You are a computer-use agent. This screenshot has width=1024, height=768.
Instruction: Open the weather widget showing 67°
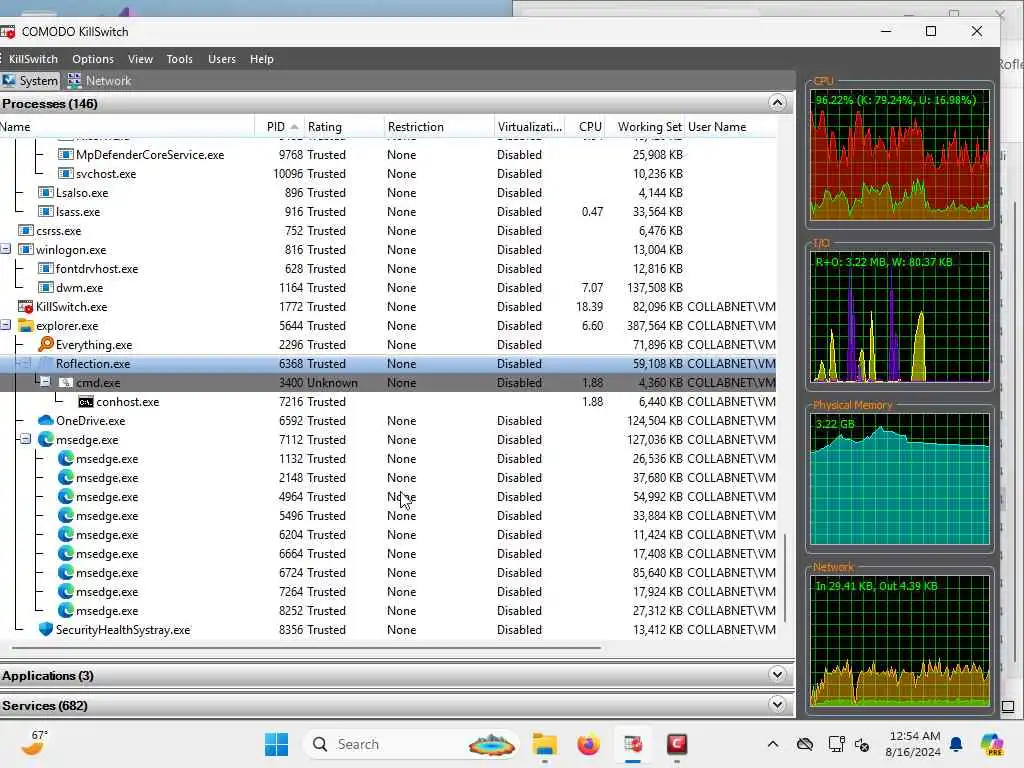(34, 743)
